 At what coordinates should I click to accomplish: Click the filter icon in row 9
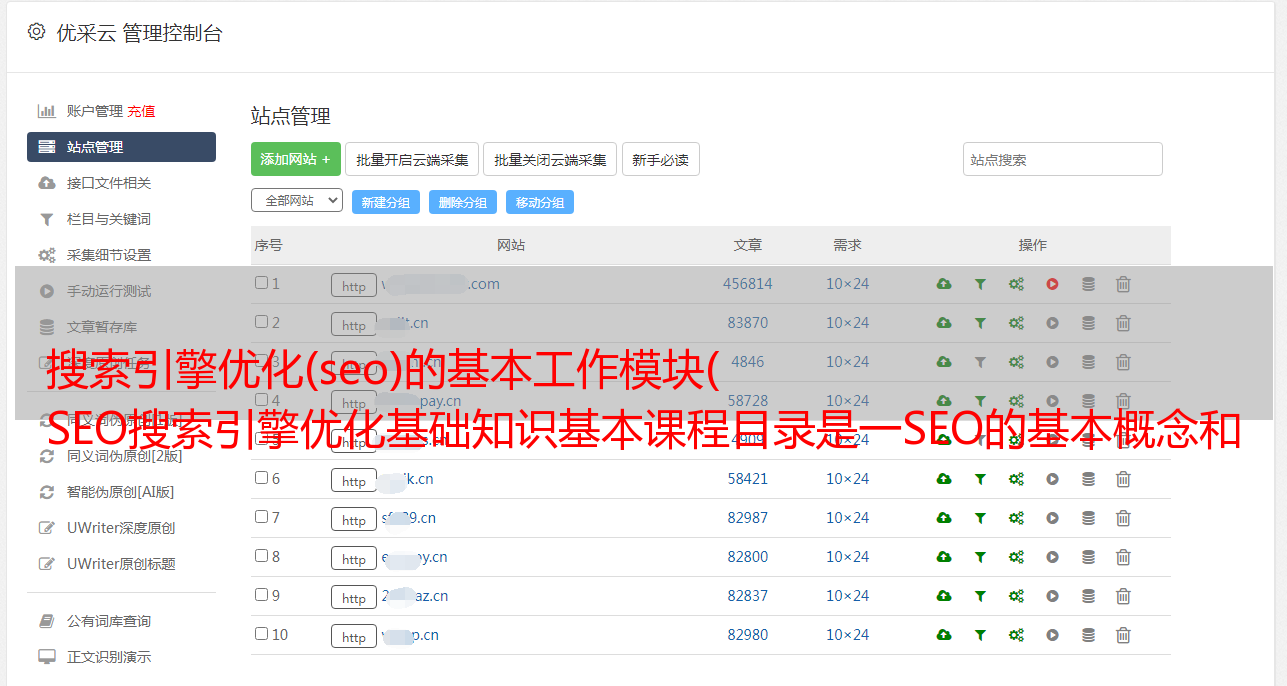click(x=980, y=596)
